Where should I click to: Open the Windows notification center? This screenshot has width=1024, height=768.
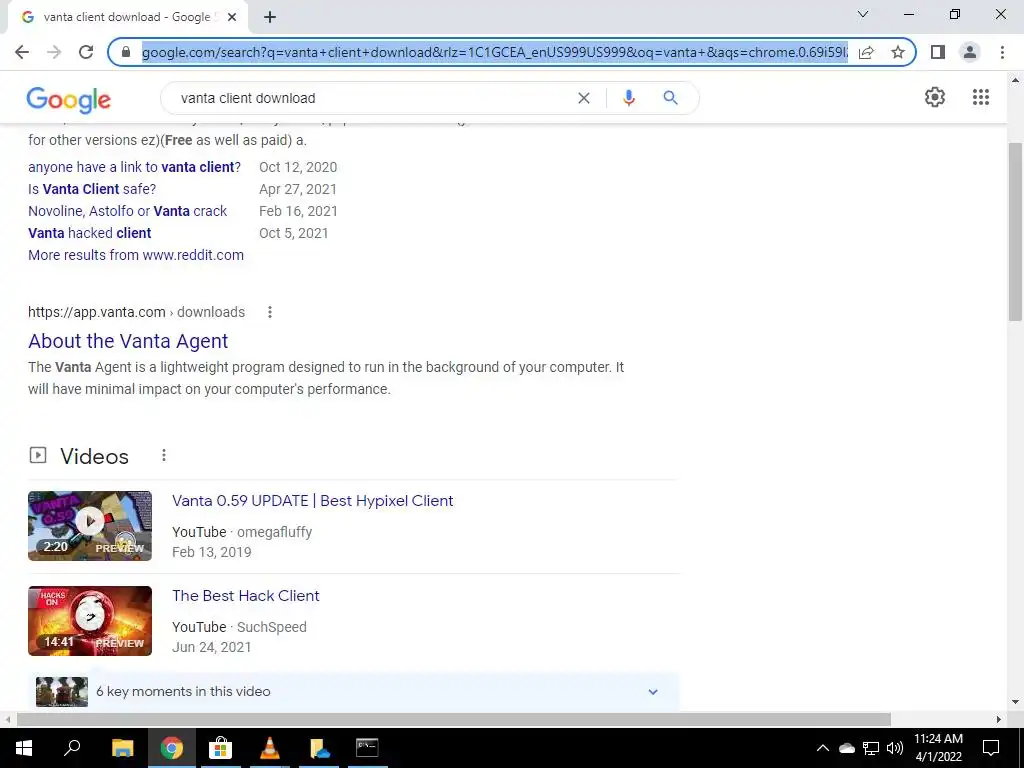991,748
